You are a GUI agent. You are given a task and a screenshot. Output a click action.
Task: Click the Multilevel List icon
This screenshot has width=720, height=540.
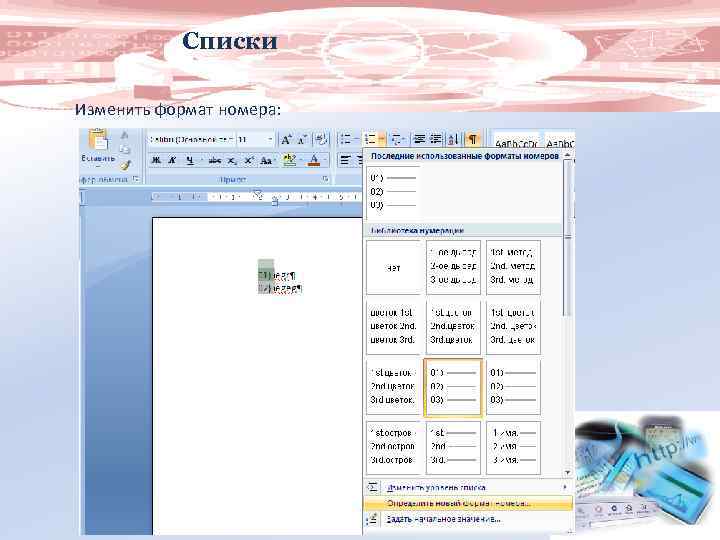396,139
